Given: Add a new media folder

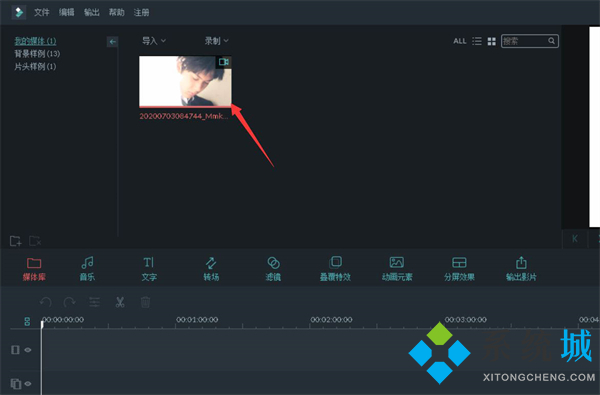Looking at the screenshot, I should pyautogui.click(x=16, y=241).
